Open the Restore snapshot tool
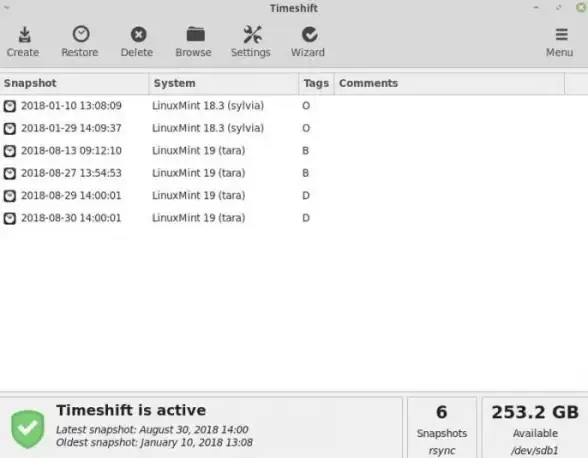The width and height of the screenshot is (588, 458). coord(80,42)
